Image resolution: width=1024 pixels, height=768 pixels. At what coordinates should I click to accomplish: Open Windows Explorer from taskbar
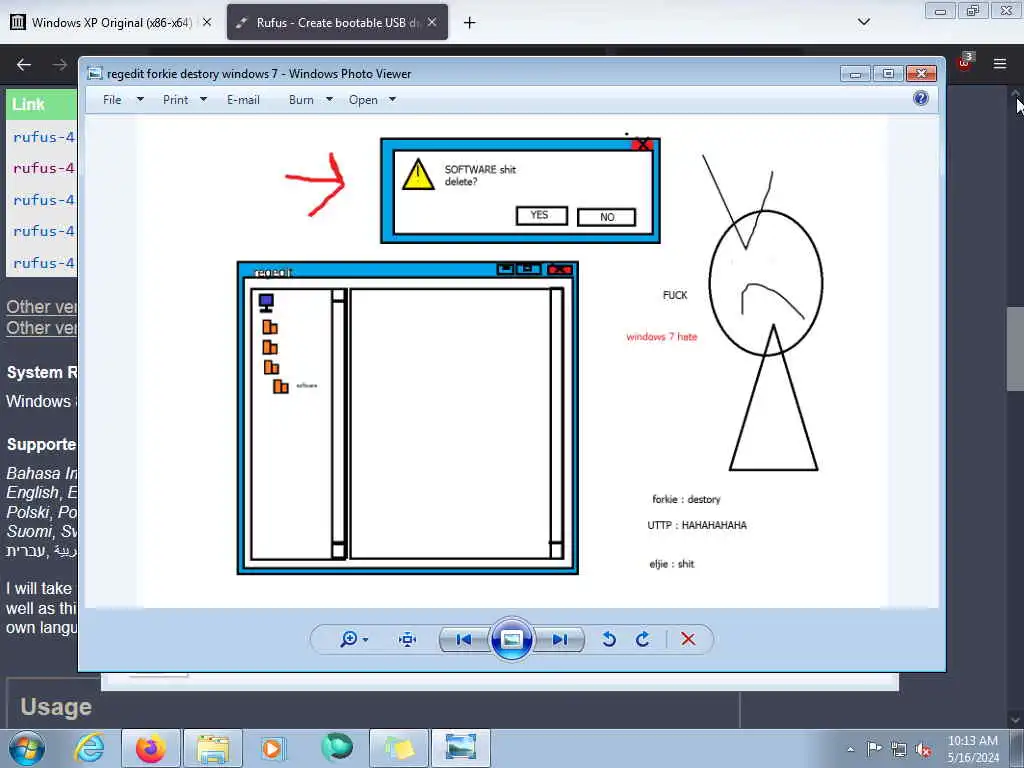point(213,748)
